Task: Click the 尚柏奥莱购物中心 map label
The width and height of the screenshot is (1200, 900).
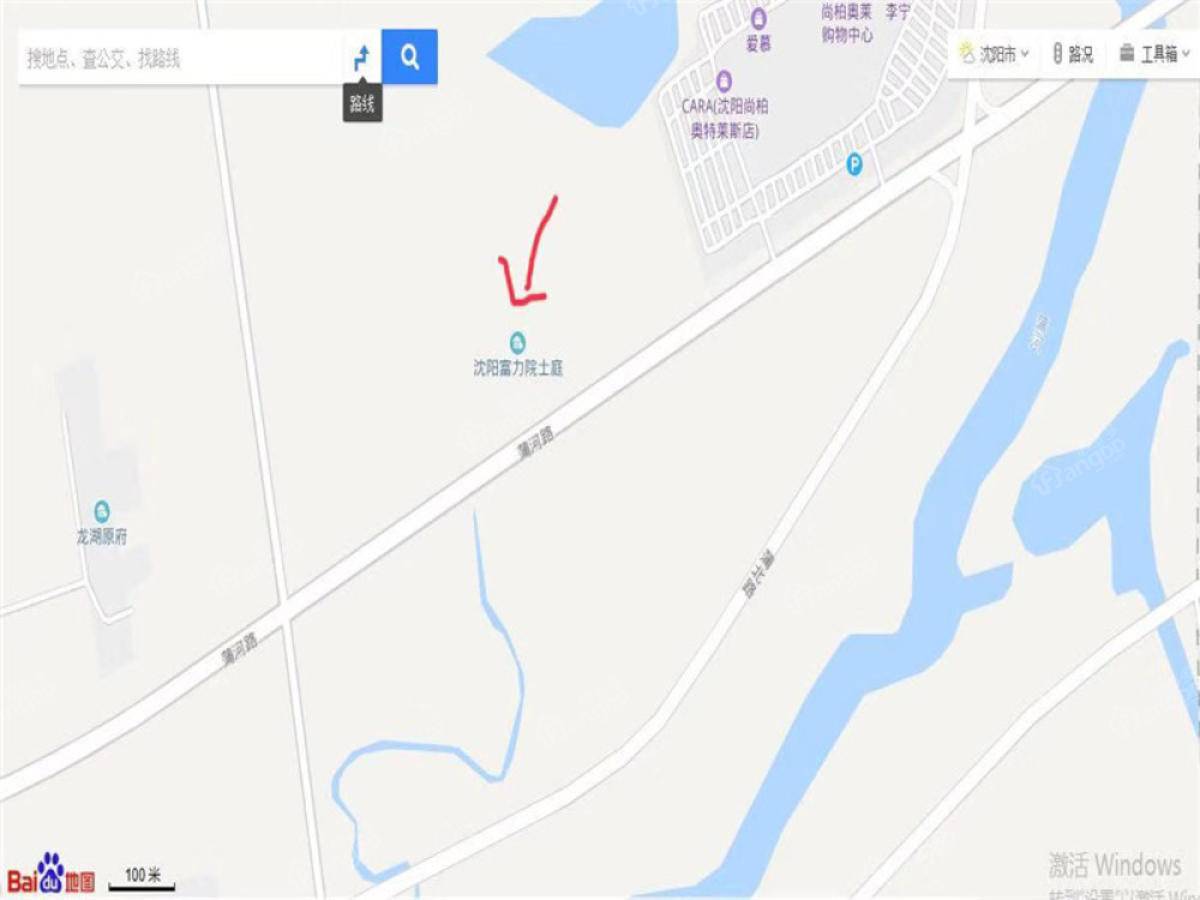Action: (x=846, y=25)
